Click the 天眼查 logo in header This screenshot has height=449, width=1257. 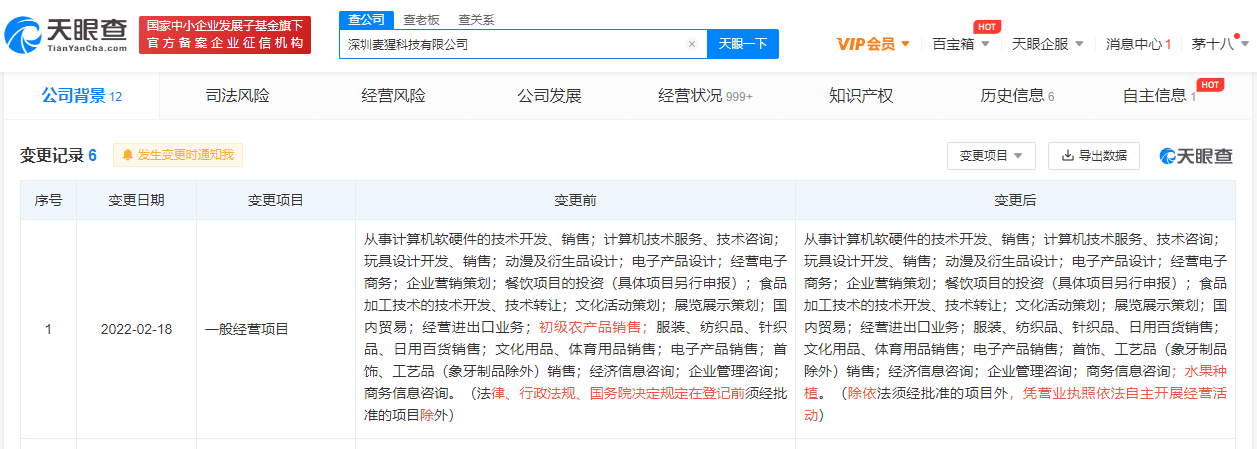pos(66,36)
